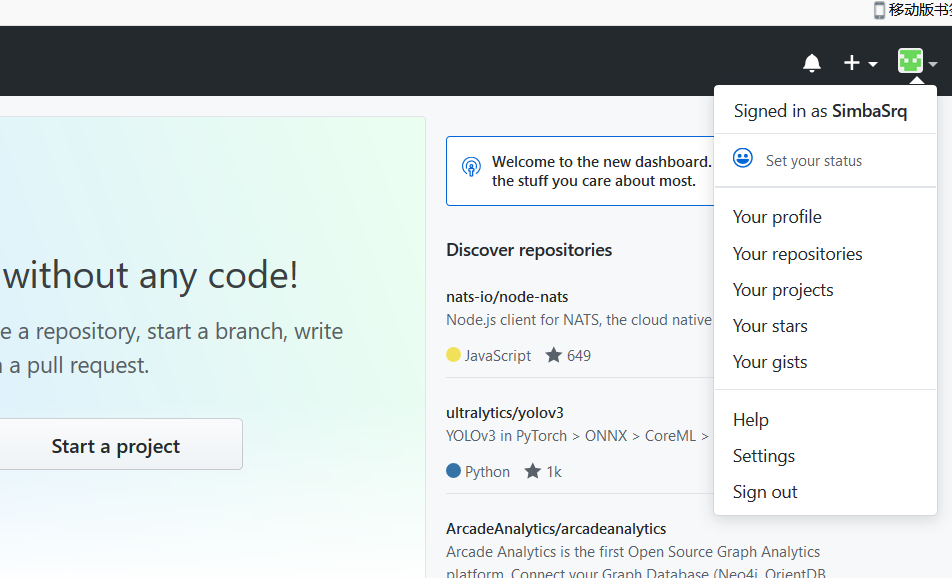Viewport: 952px width, 578px height.
Task: Open Your gists
Action: [x=770, y=362]
